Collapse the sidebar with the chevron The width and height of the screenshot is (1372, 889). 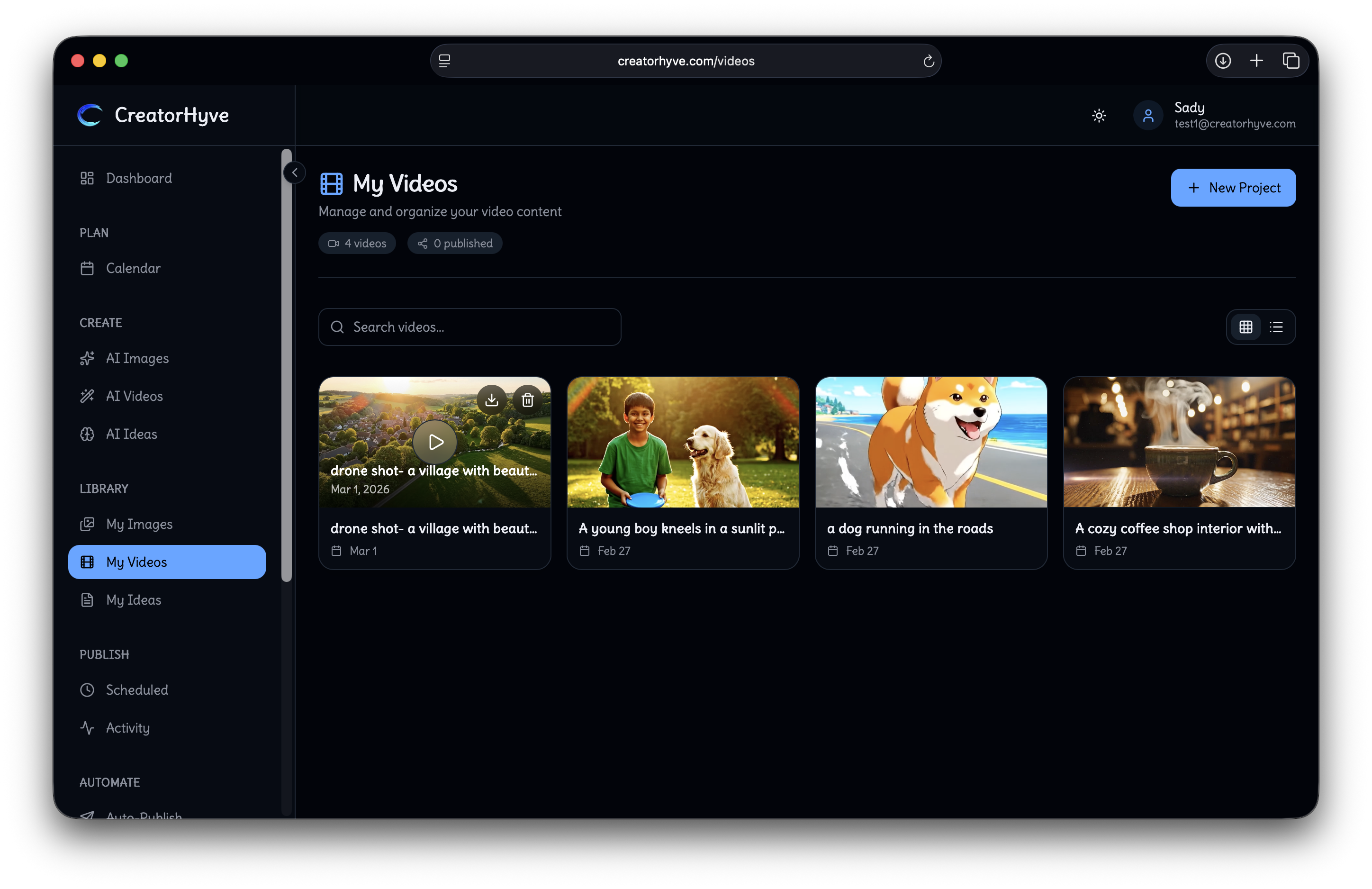(294, 172)
